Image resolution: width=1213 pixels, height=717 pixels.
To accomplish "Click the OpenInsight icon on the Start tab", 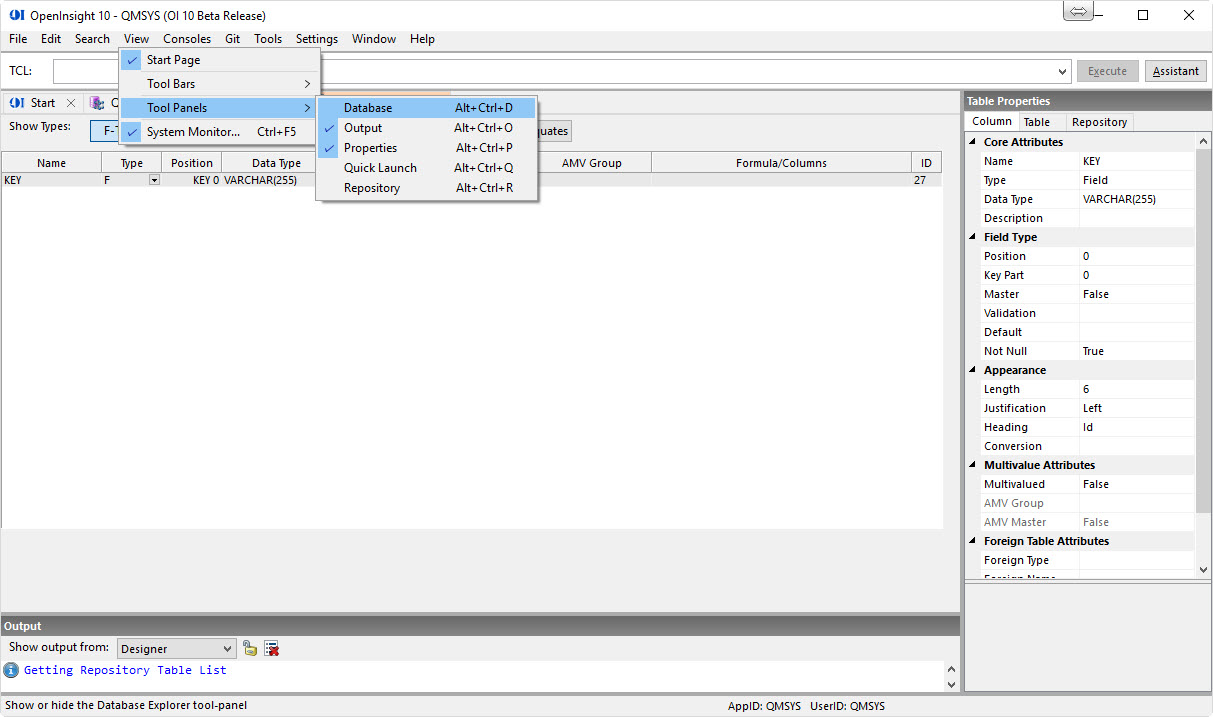I will click(17, 103).
